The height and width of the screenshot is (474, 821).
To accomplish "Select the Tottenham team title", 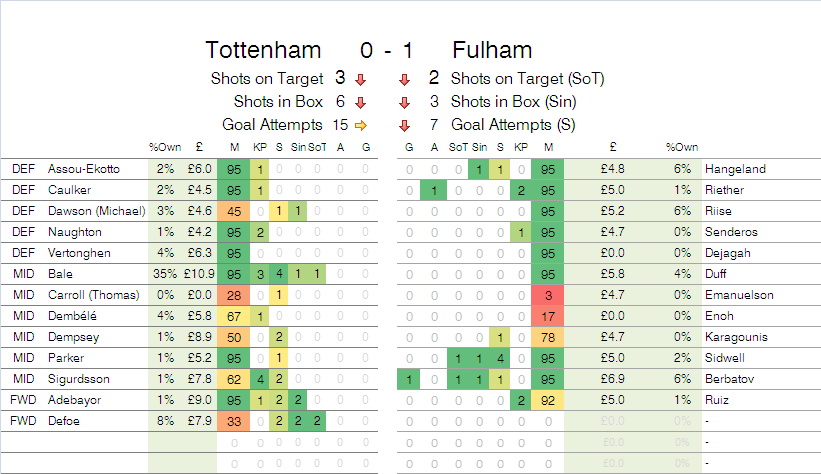I will (x=263, y=50).
